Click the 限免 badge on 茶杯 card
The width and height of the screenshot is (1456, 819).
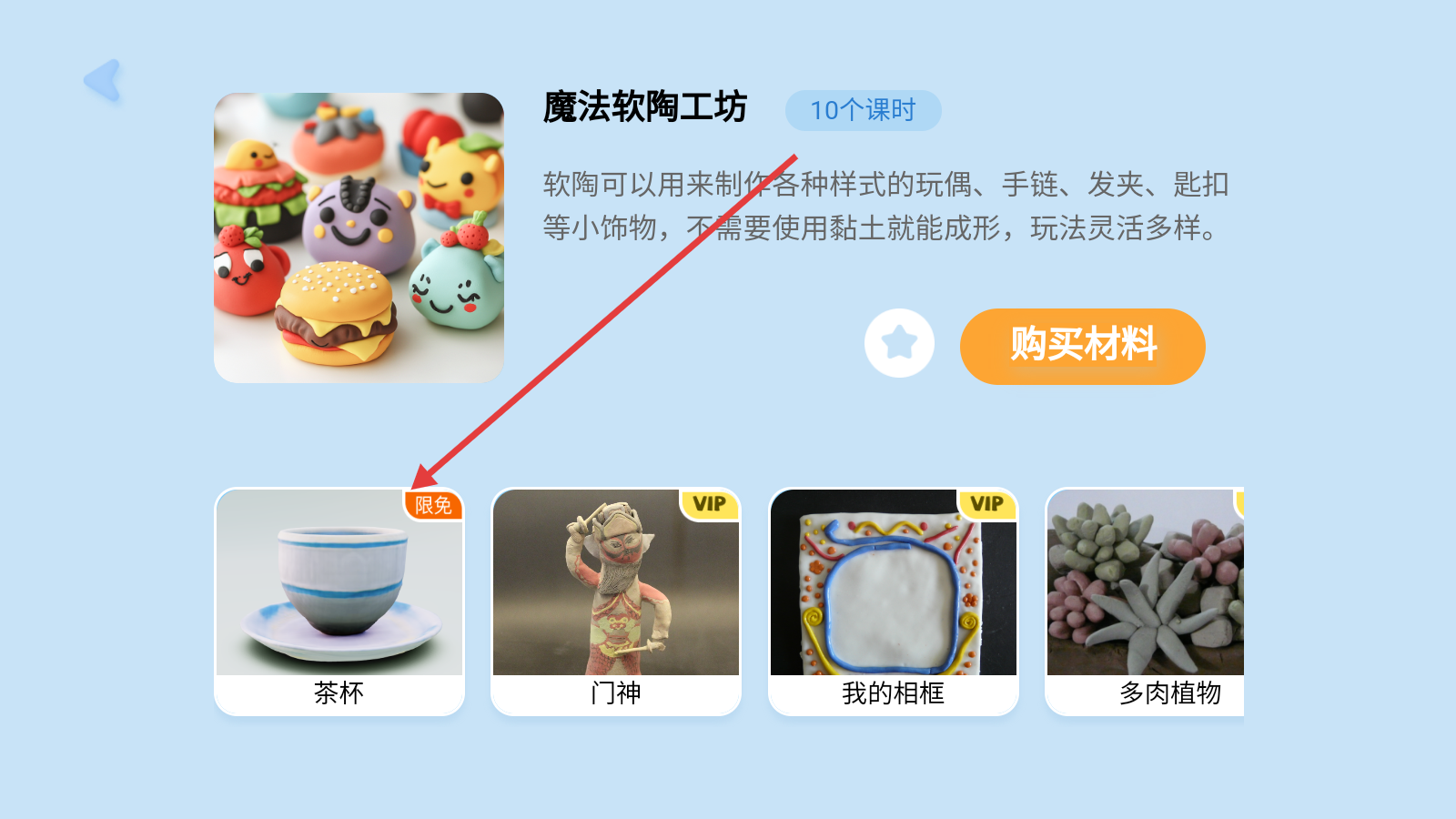tap(433, 505)
